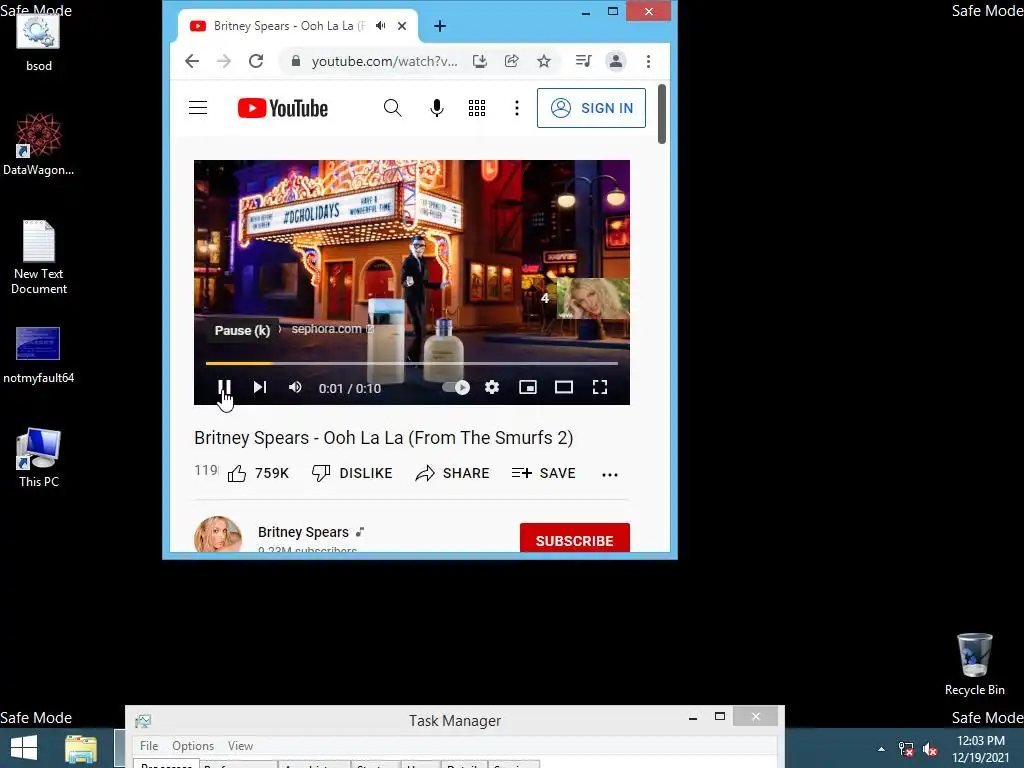
Task: Click DISLIKE on the video
Action: point(352,473)
